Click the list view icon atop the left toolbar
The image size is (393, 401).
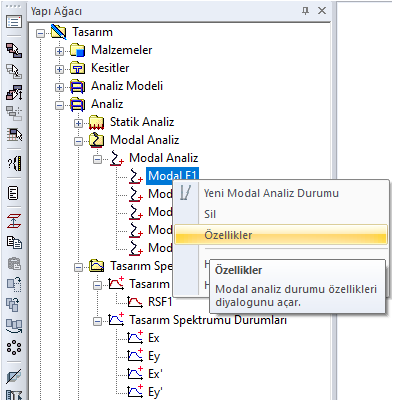14,22
